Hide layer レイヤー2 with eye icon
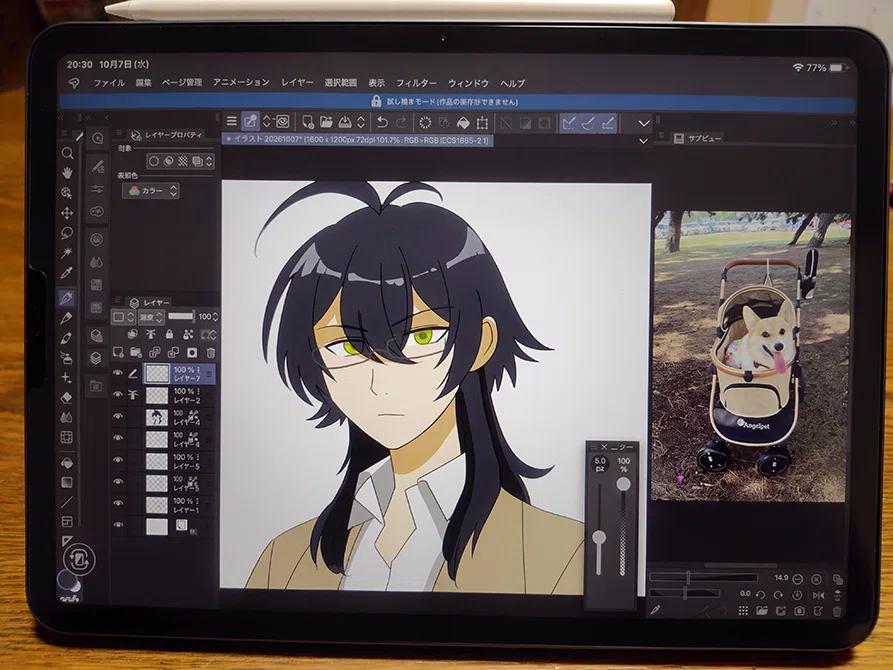This screenshot has width=893, height=670. pyautogui.click(x=118, y=394)
